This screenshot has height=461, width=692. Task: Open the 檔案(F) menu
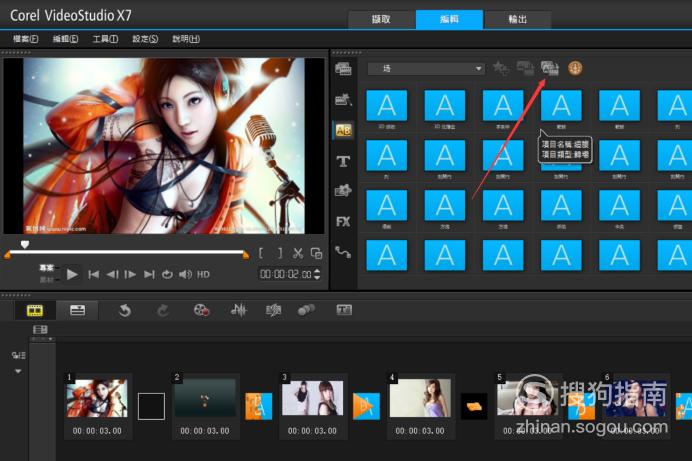[x=25, y=39]
